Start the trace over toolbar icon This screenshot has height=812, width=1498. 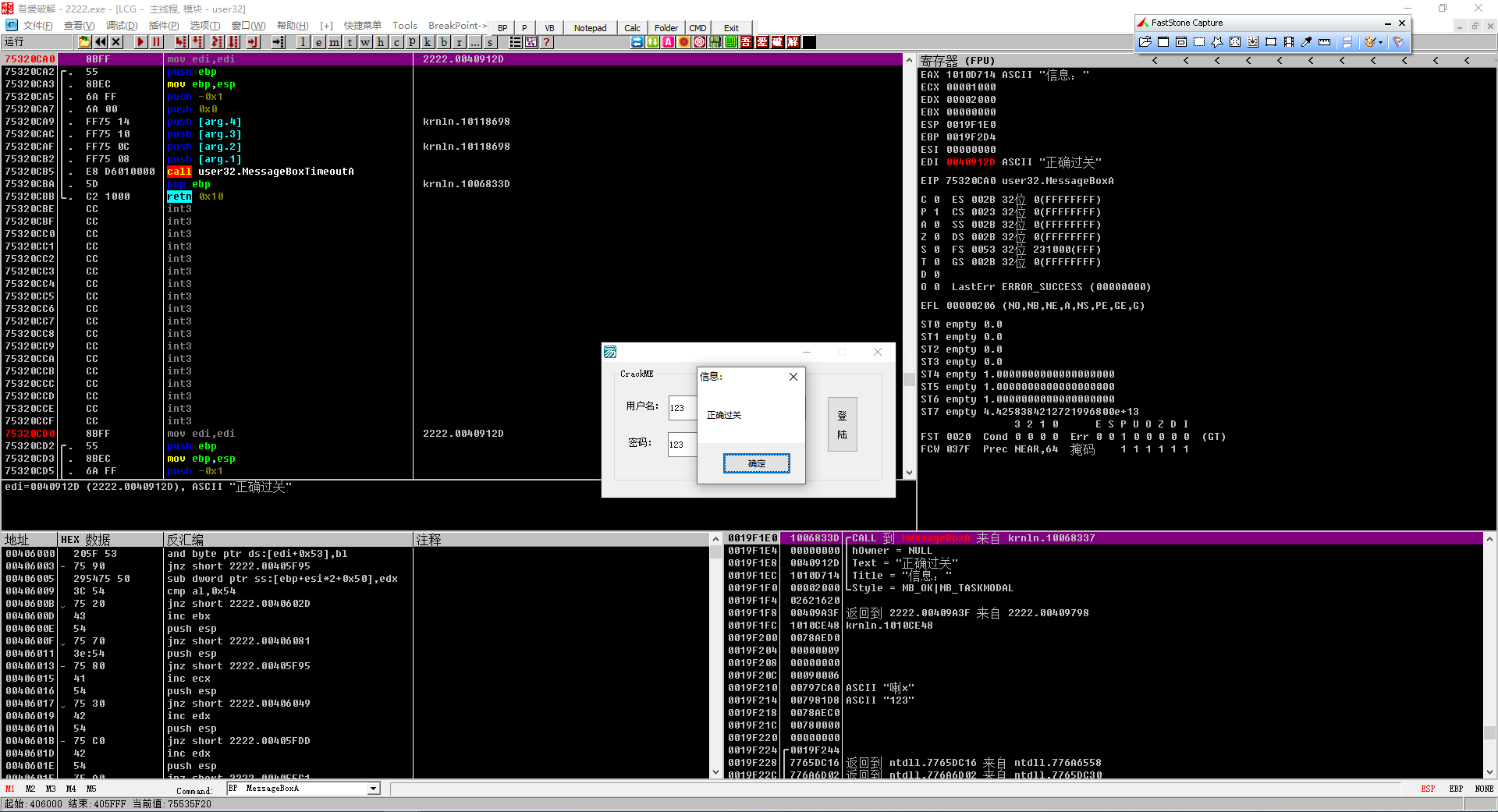[x=233, y=42]
